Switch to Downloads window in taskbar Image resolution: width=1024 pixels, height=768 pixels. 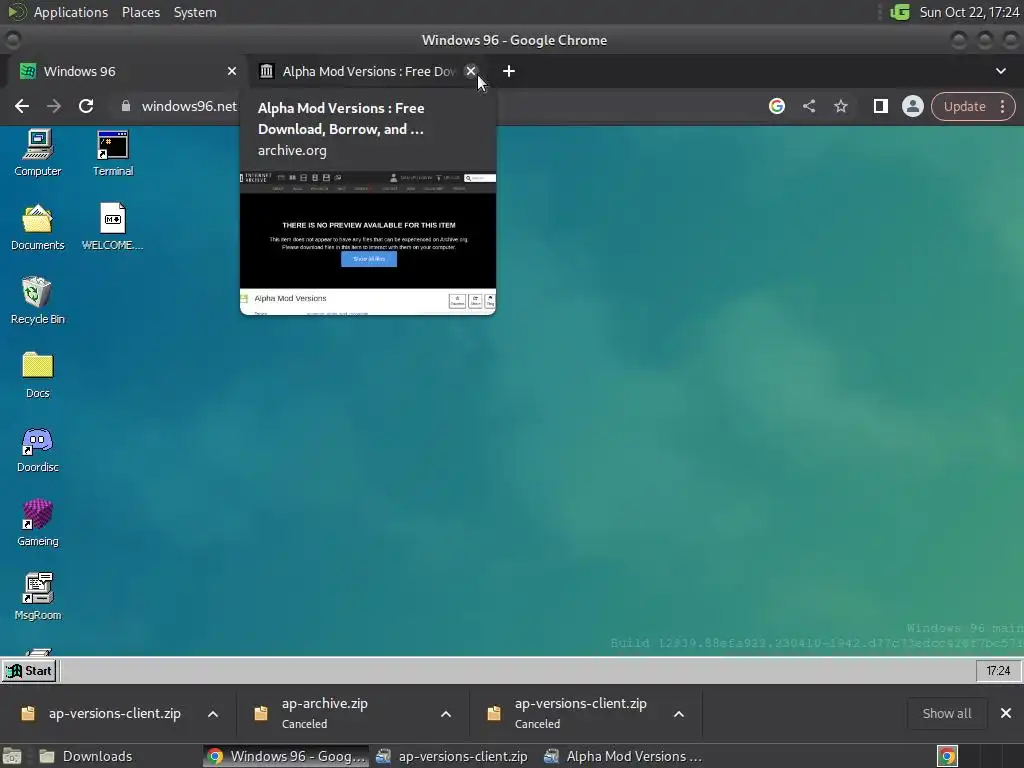86,756
